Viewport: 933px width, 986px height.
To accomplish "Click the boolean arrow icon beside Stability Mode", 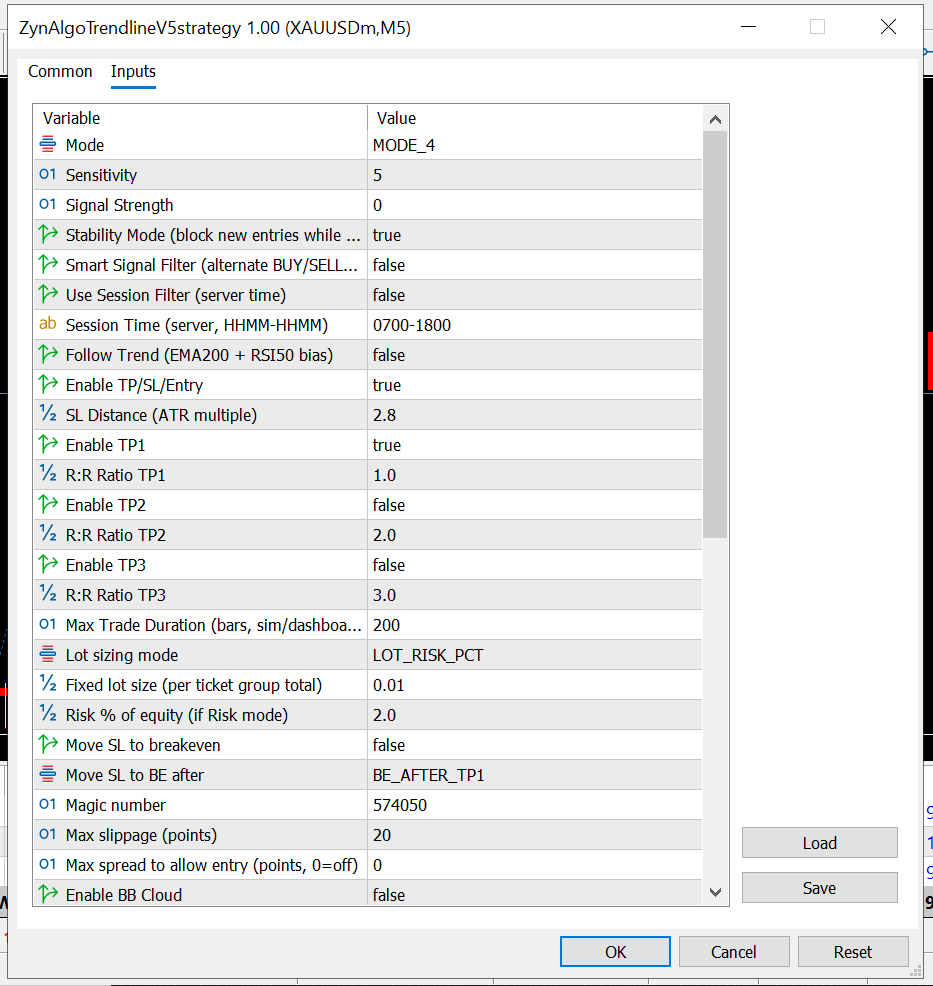I will click(x=48, y=234).
